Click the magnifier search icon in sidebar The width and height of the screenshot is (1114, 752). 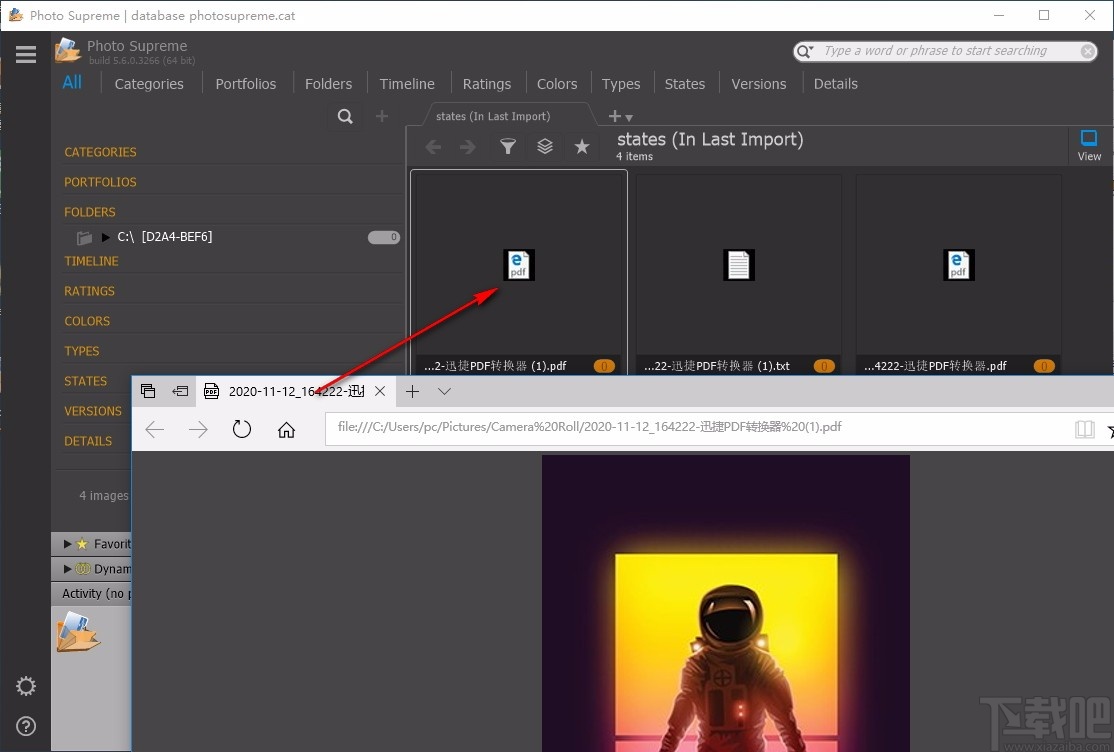click(x=345, y=116)
